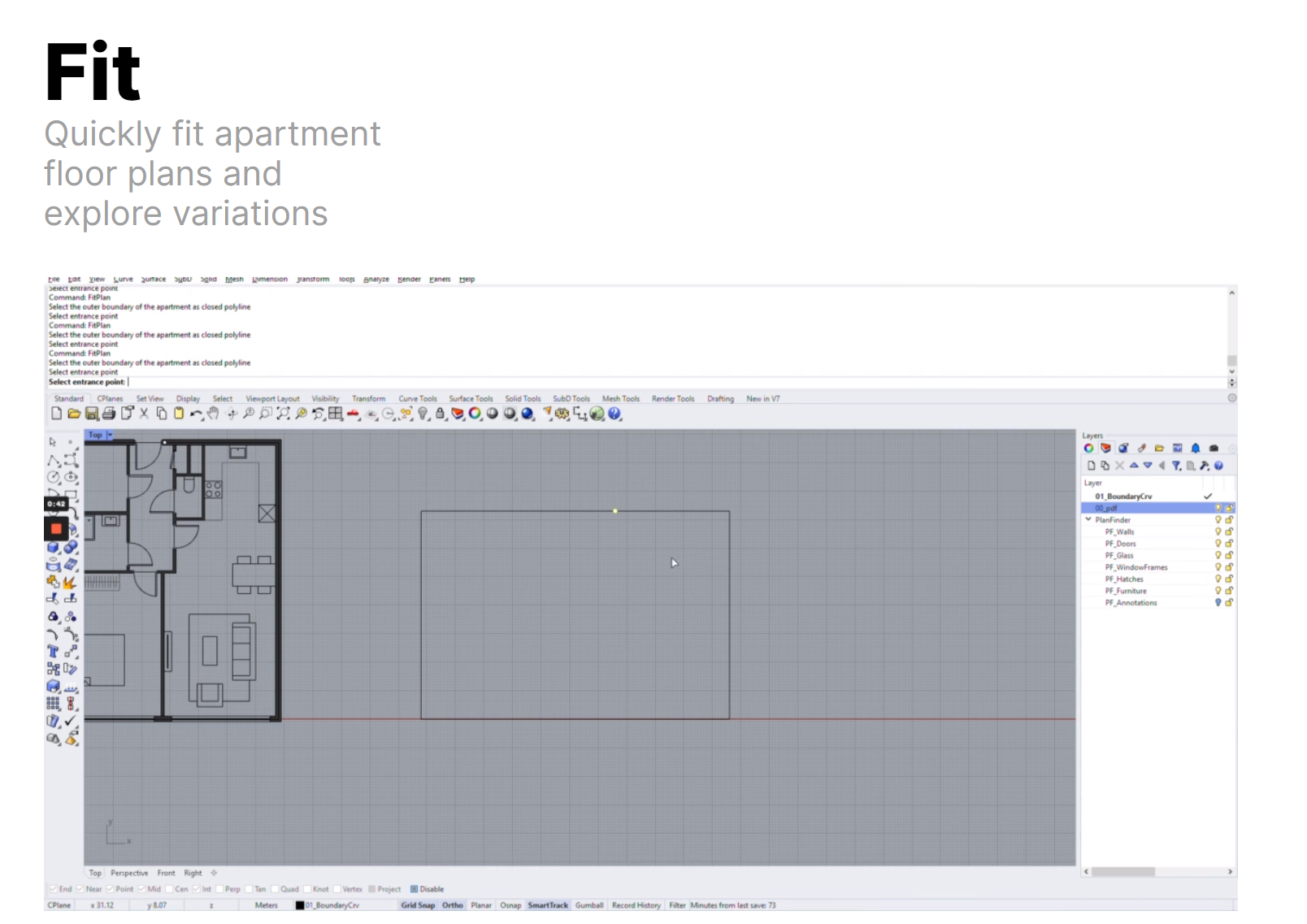Click the hammer Tools icon in Layers panel
This screenshot has width=1307, height=924.
click(x=1205, y=466)
